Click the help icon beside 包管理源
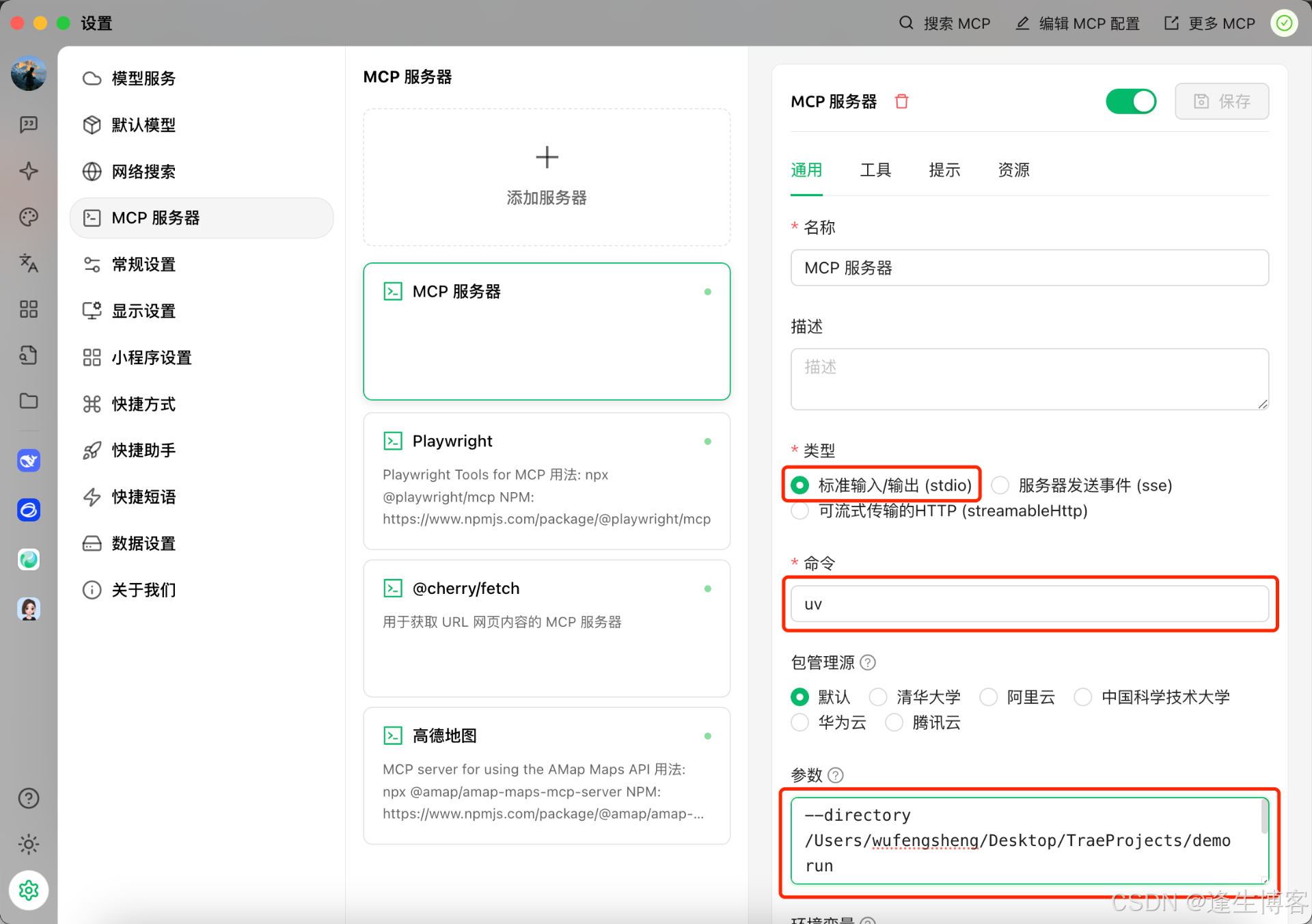 point(868,662)
